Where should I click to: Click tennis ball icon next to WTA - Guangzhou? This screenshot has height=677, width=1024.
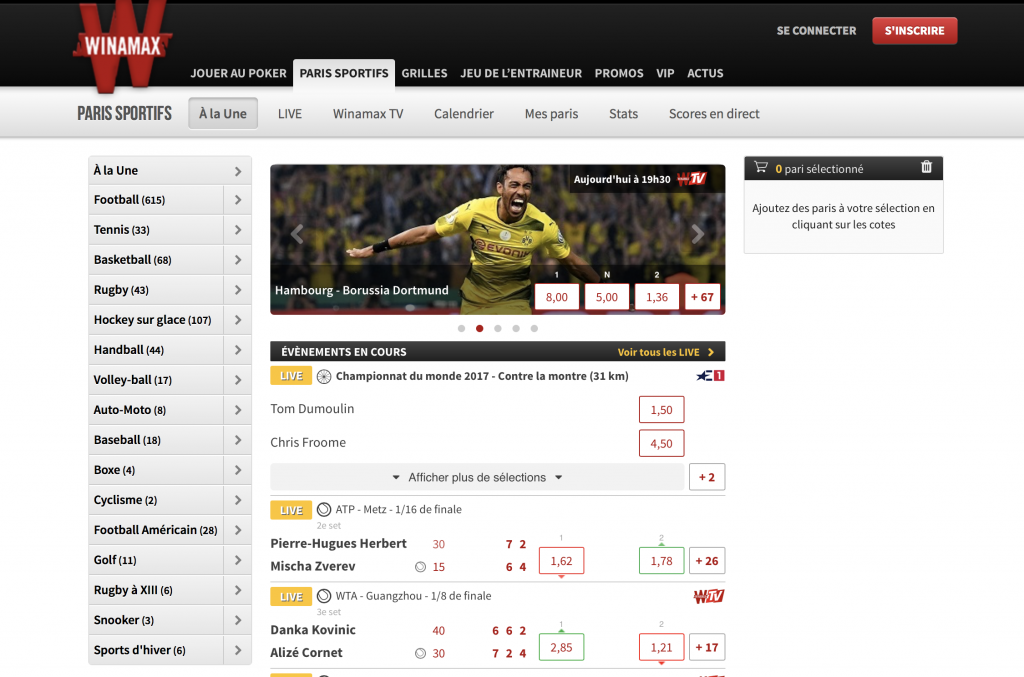coord(324,596)
